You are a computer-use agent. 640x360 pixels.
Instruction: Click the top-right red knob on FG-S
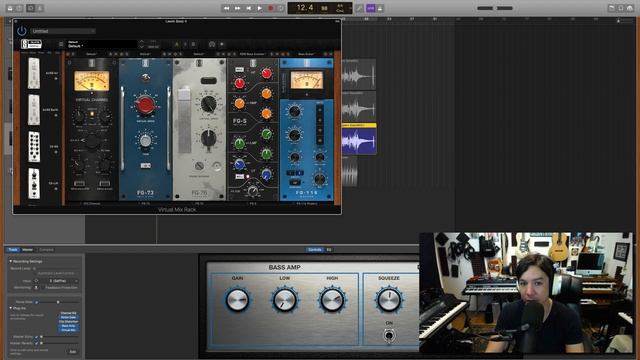pos(267,73)
